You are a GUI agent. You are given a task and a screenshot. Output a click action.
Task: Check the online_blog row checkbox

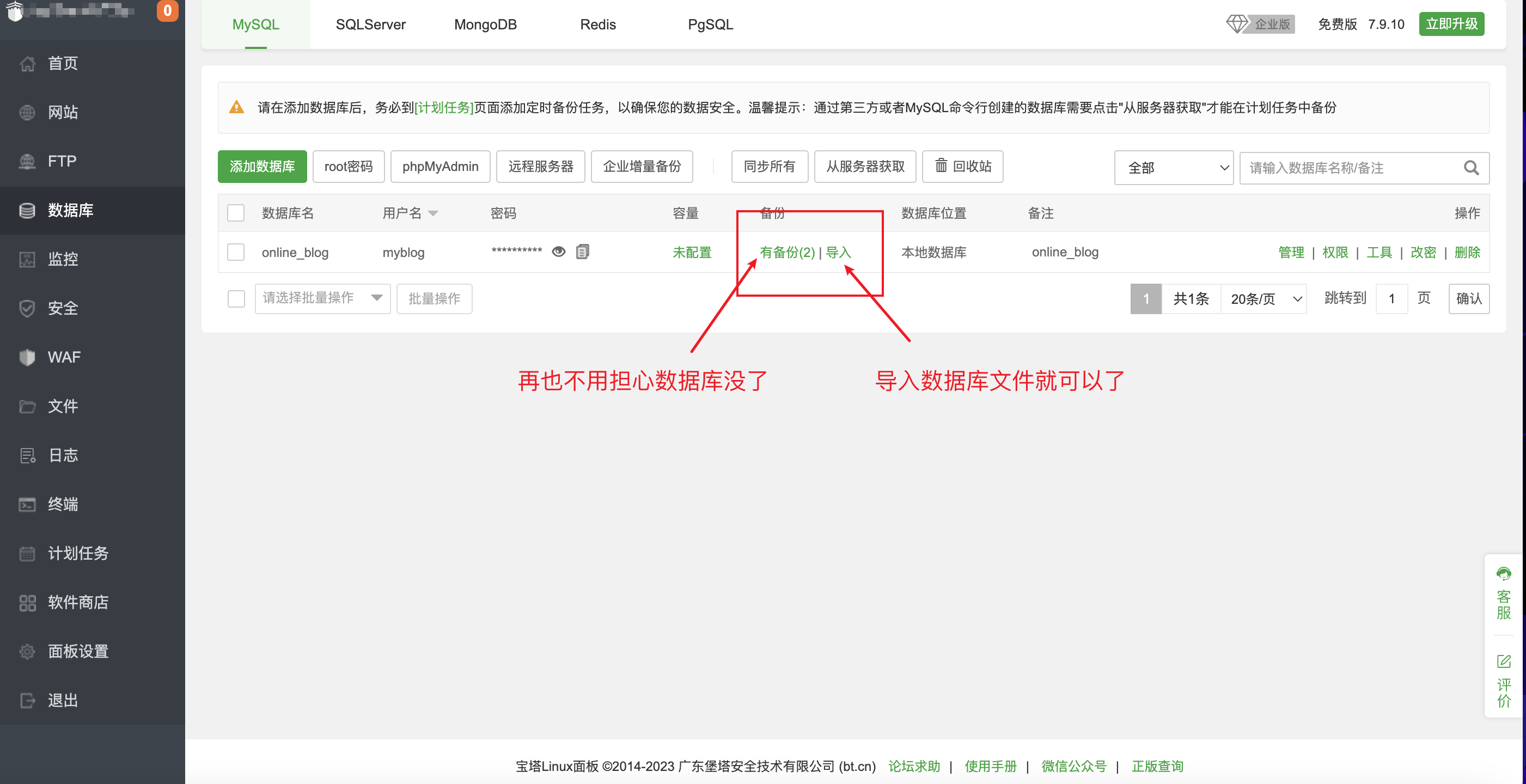tap(236, 252)
